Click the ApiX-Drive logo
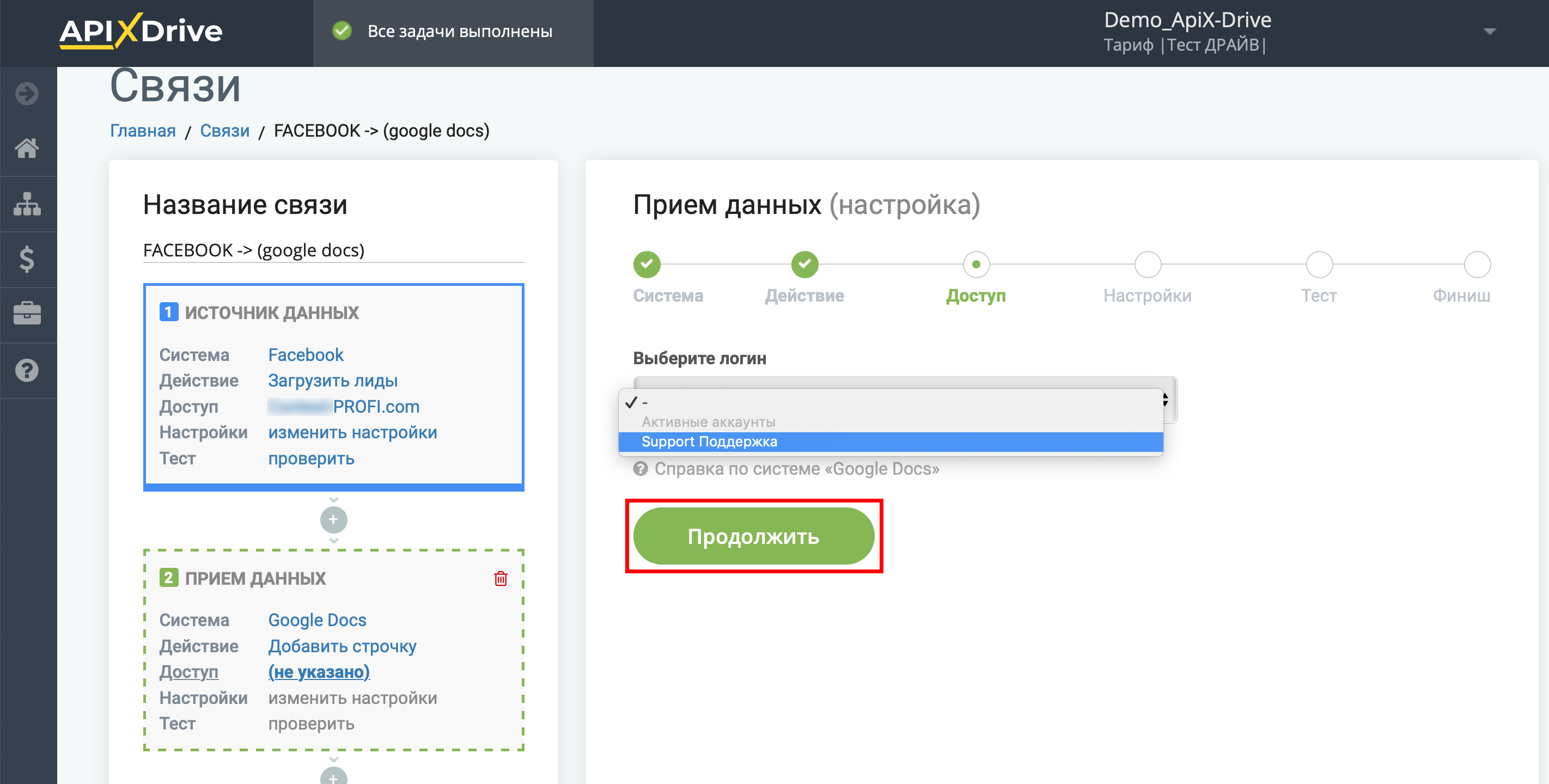The image size is (1549, 784). (x=141, y=30)
